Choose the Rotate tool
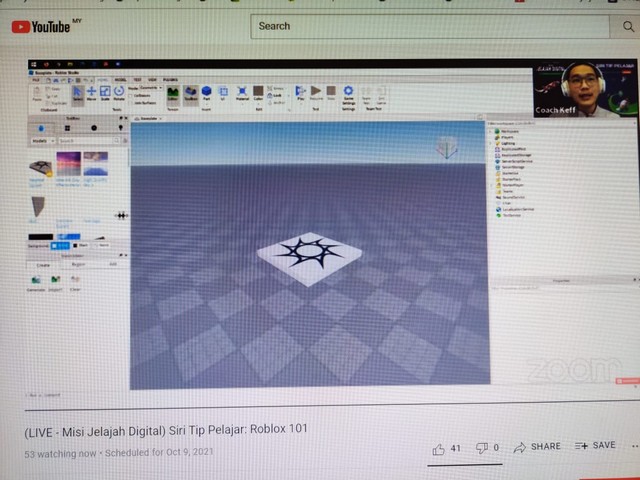This screenshot has width=640, height=480. coord(119,93)
